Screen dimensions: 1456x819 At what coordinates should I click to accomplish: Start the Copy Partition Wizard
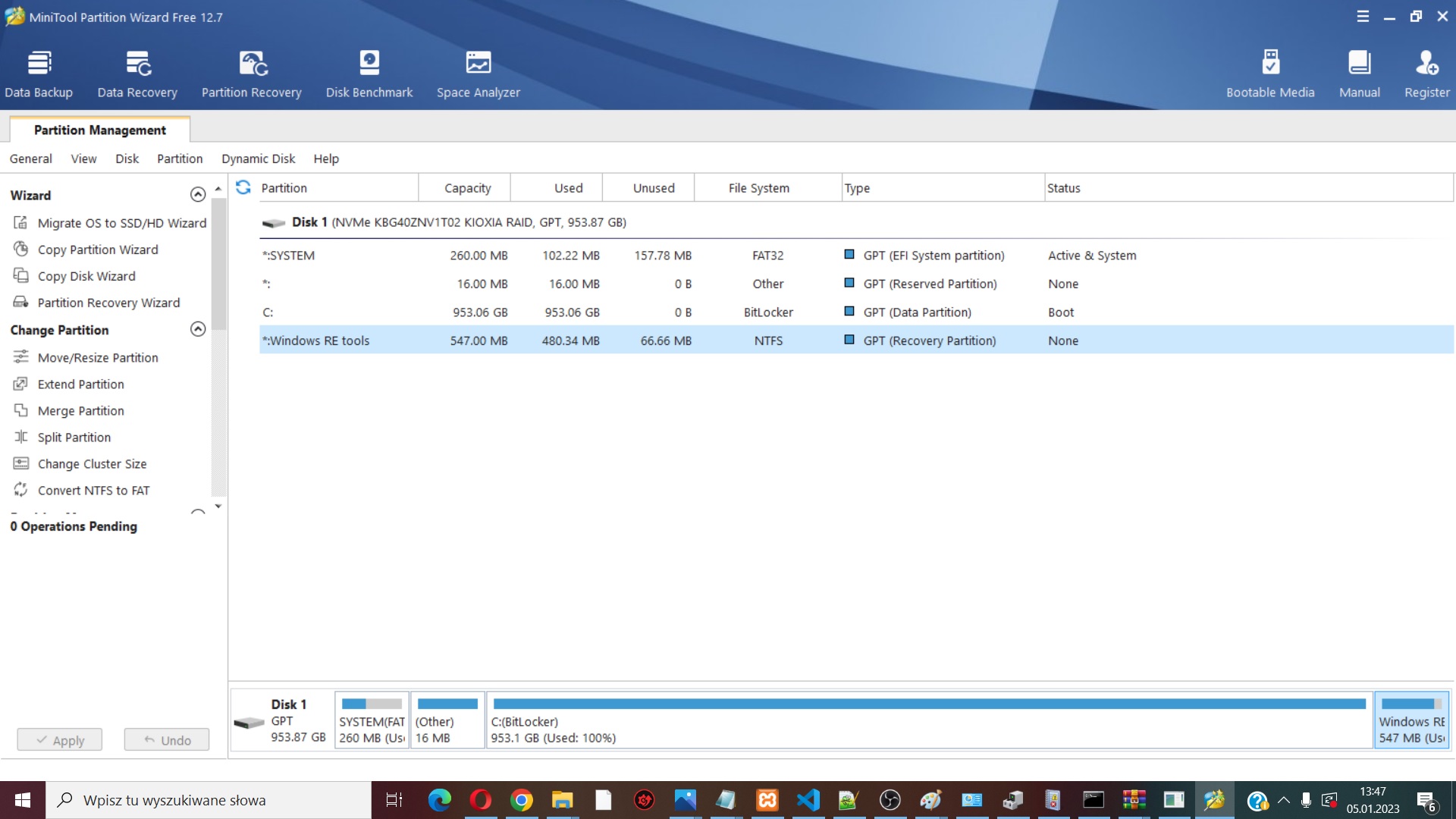[x=86, y=249]
